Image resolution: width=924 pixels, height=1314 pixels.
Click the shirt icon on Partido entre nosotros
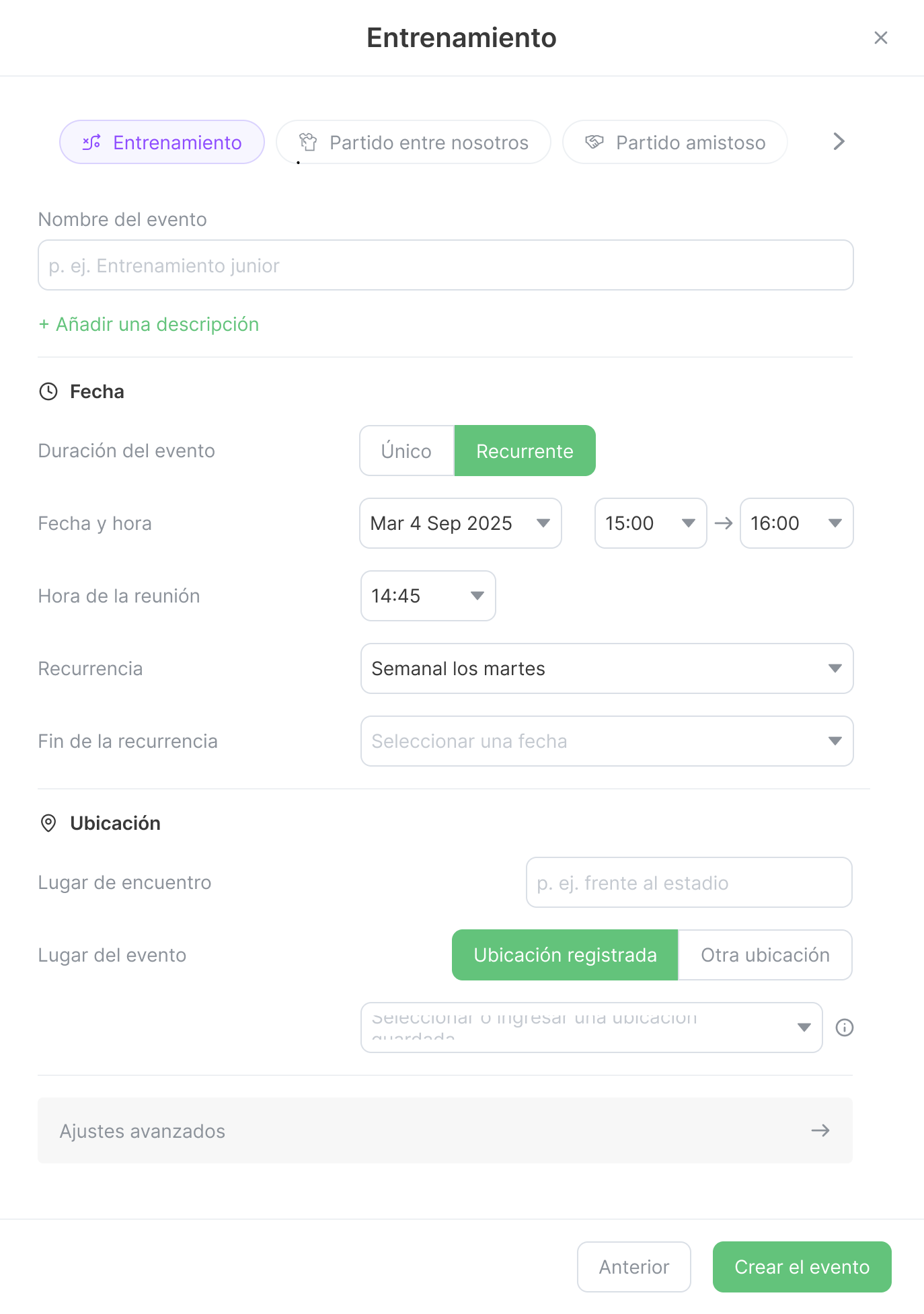(x=308, y=142)
